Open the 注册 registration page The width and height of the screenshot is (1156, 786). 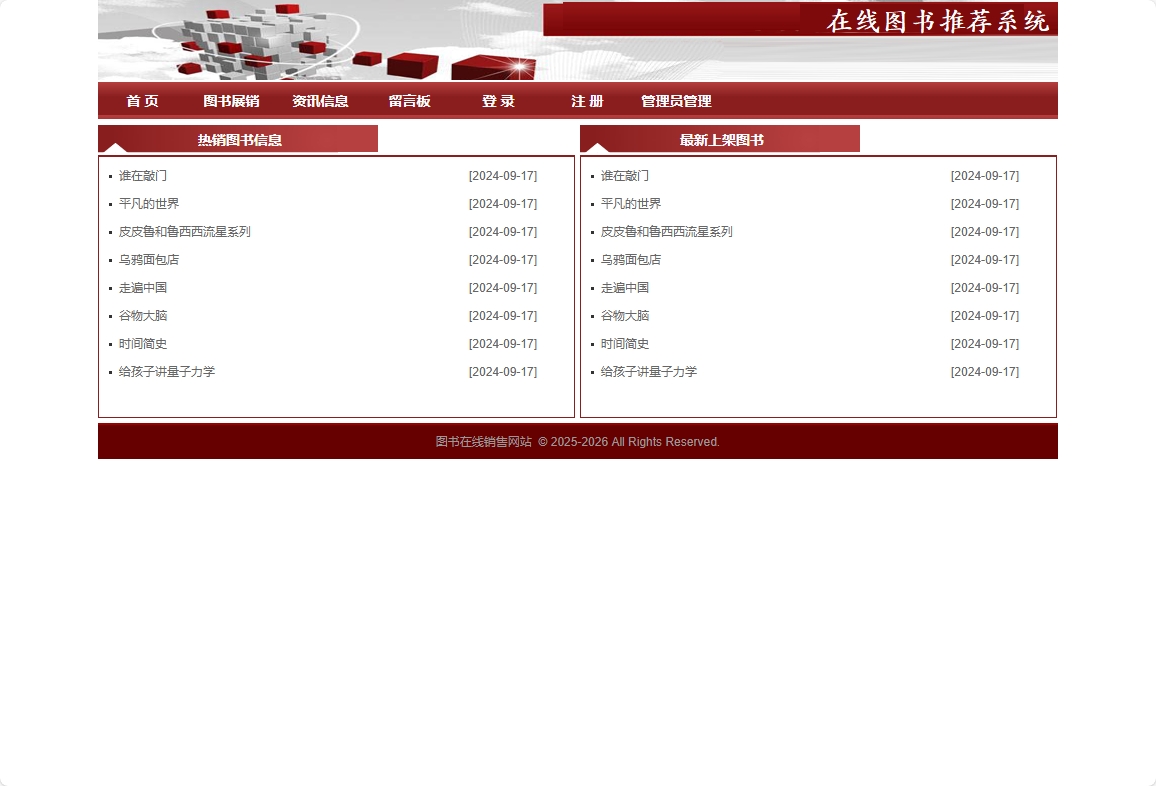(587, 100)
